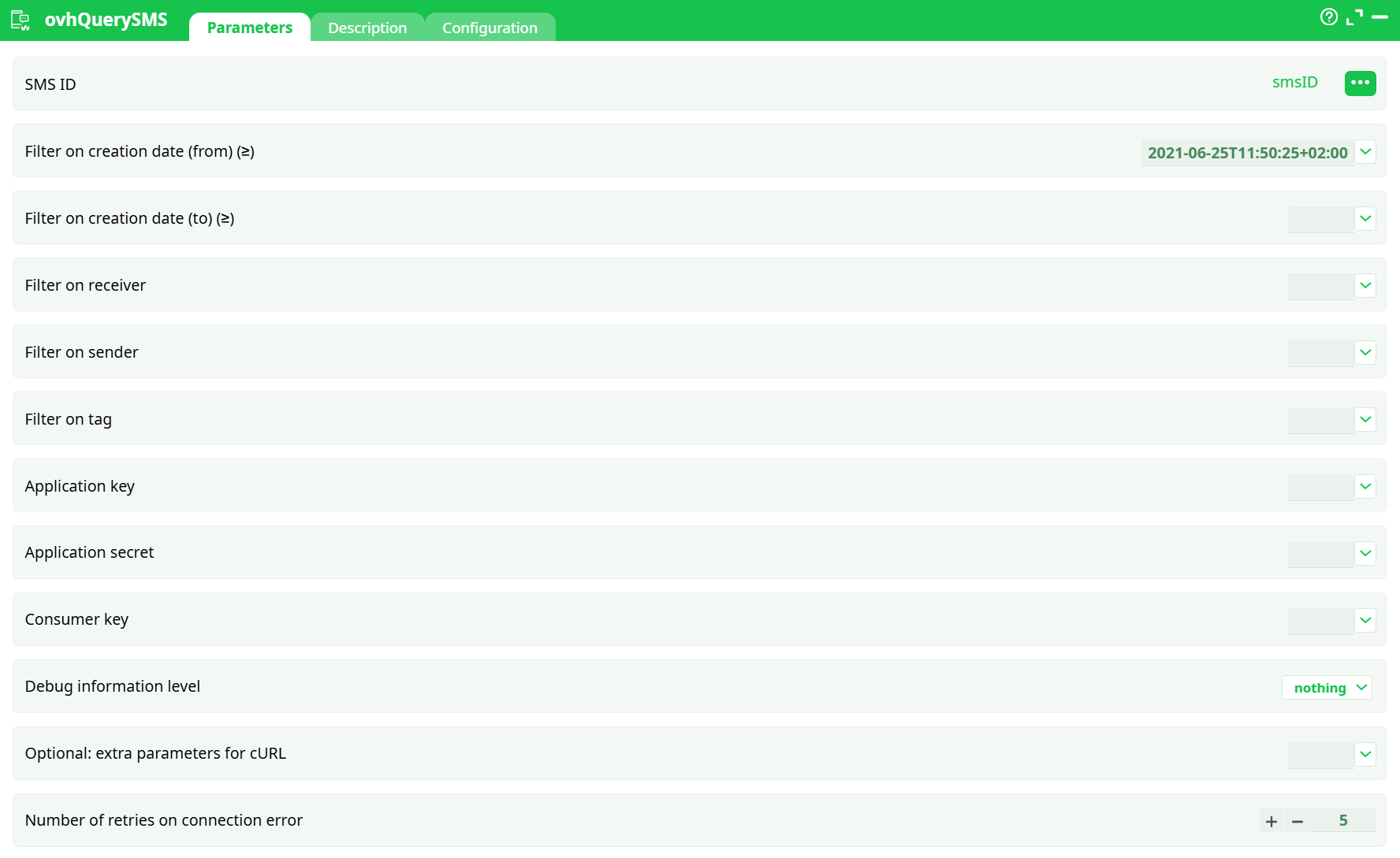Image resolution: width=1400 pixels, height=858 pixels.
Task: Change Debug information level from nothing
Action: click(x=1327, y=687)
